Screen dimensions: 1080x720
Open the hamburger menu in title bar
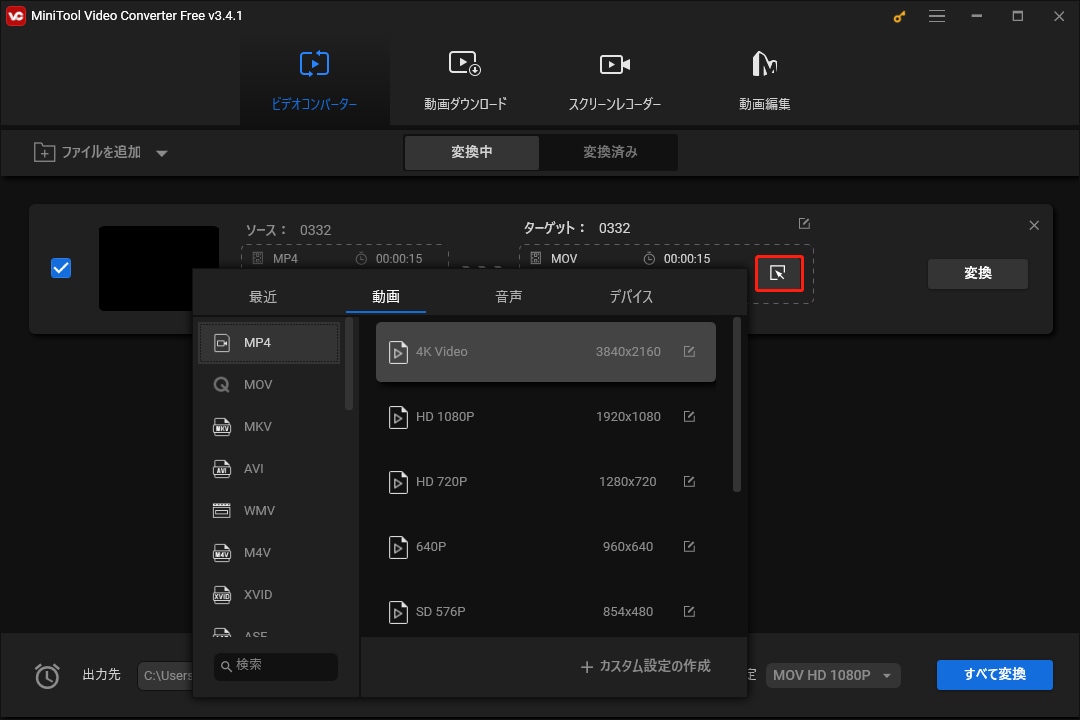[937, 16]
